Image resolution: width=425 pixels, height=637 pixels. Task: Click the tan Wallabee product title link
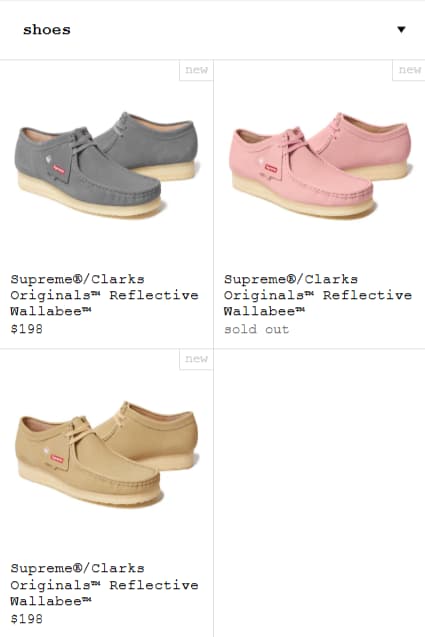(x=104, y=585)
